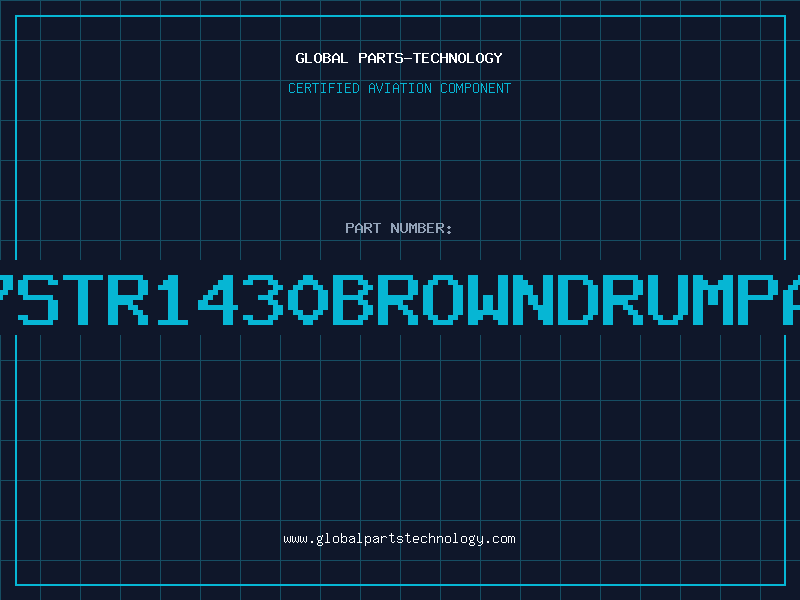Click the digit 3 in the part number

point(263,299)
